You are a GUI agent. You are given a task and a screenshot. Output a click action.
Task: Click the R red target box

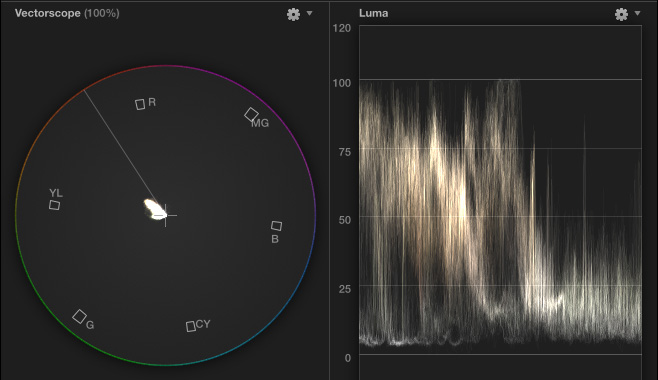click(140, 104)
